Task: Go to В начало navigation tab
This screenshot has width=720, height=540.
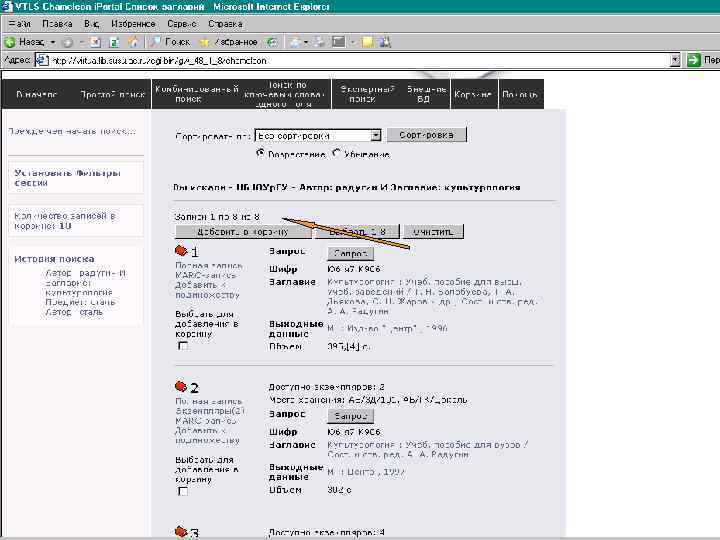Action: coord(37,95)
